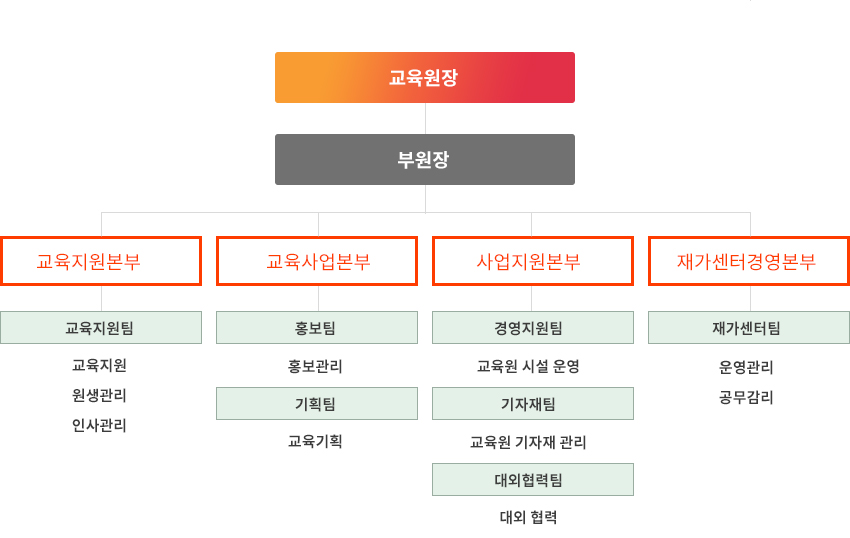Viewport: 850px width, 538px height.
Task: Select the 부원장 gray box
Action: 424,160
